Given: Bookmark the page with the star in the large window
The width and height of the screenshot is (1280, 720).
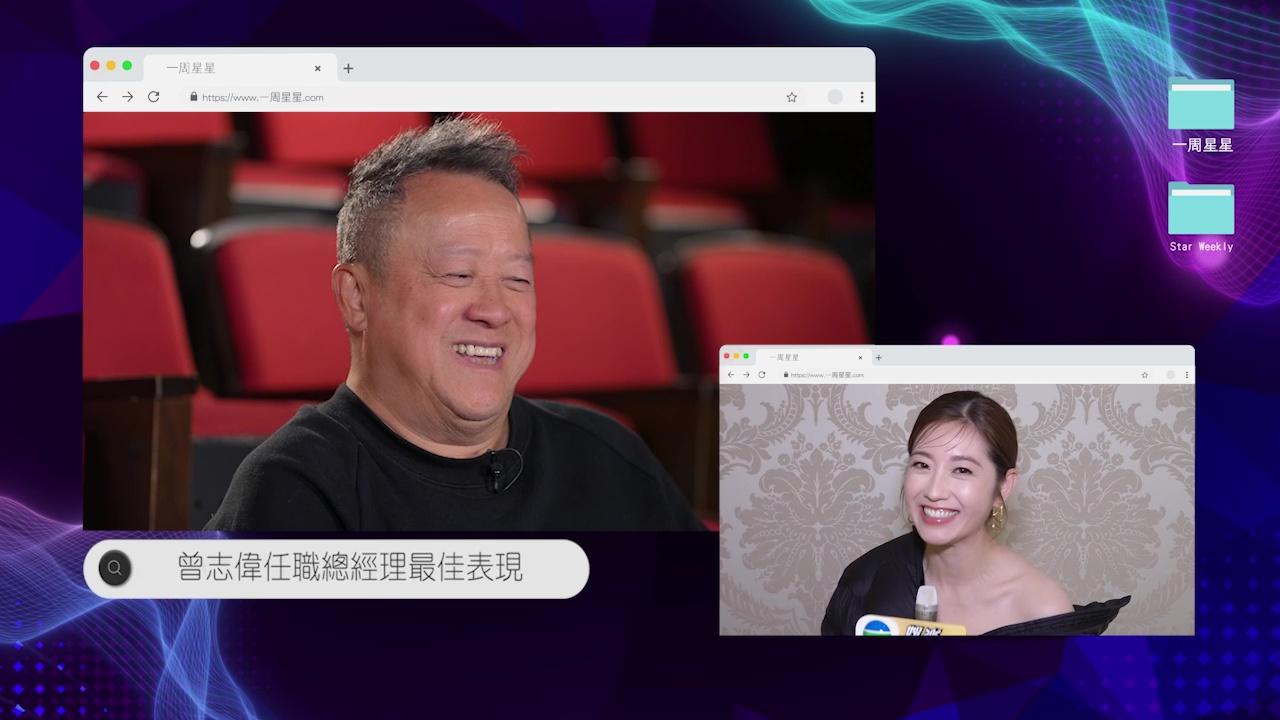Looking at the screenshot, I should [791, 97].
